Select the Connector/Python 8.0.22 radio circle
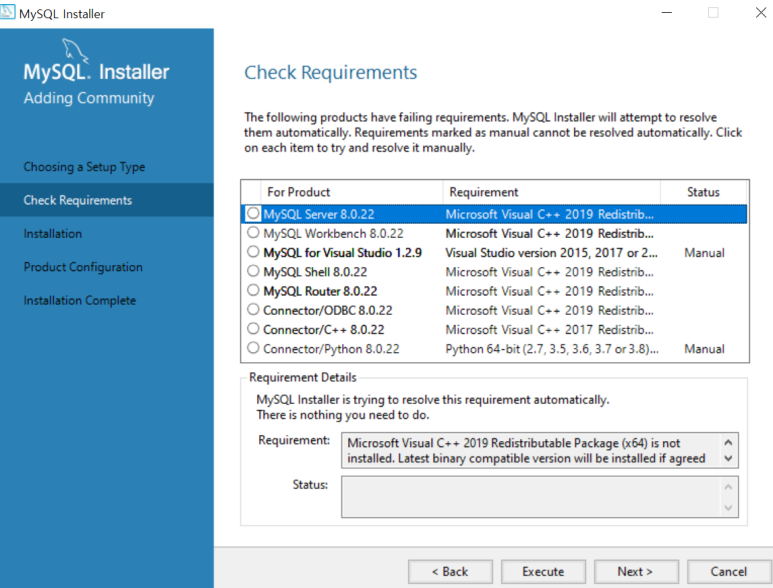 [253, 348]
